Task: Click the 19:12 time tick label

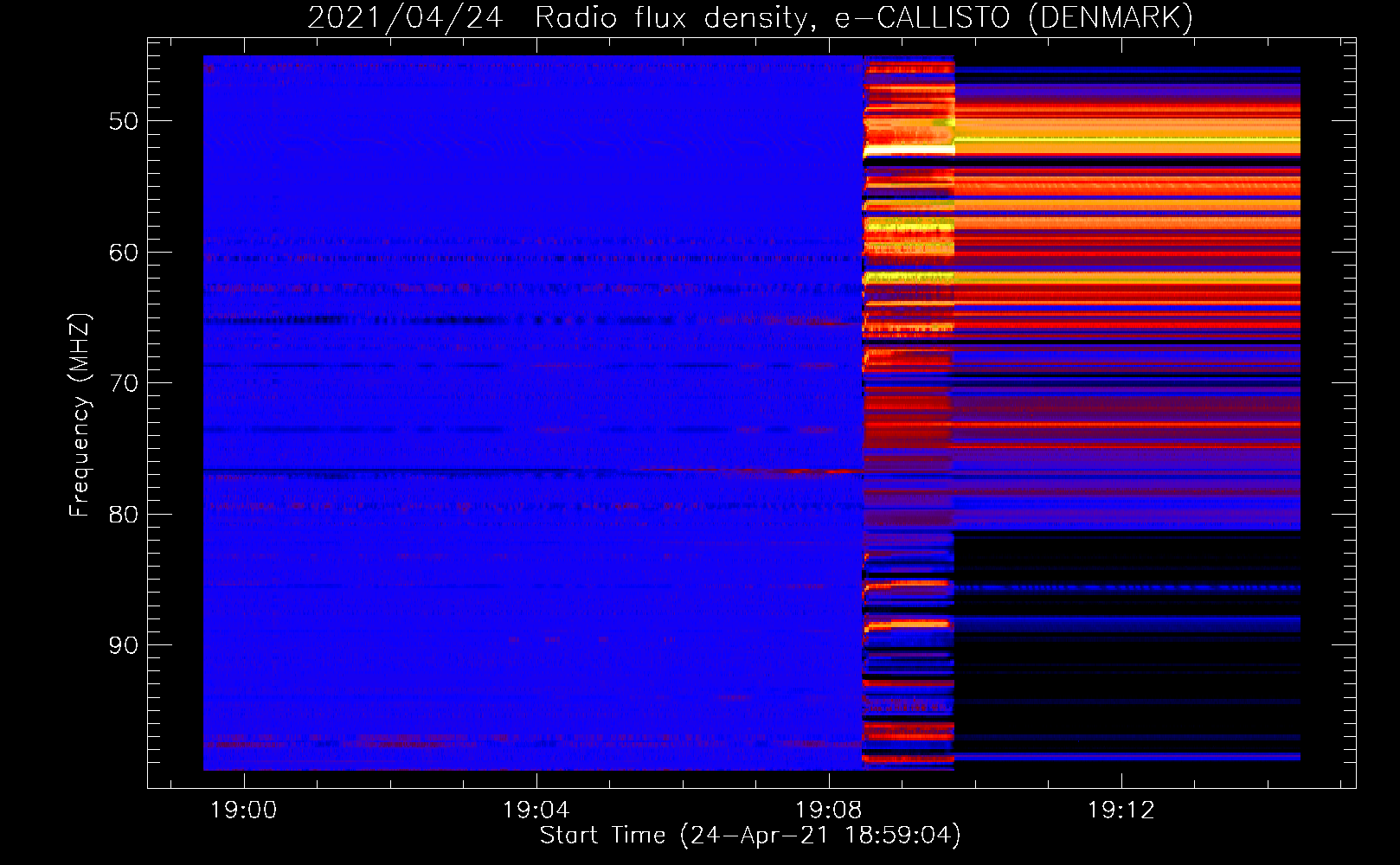Action: tap(1121, 810)
